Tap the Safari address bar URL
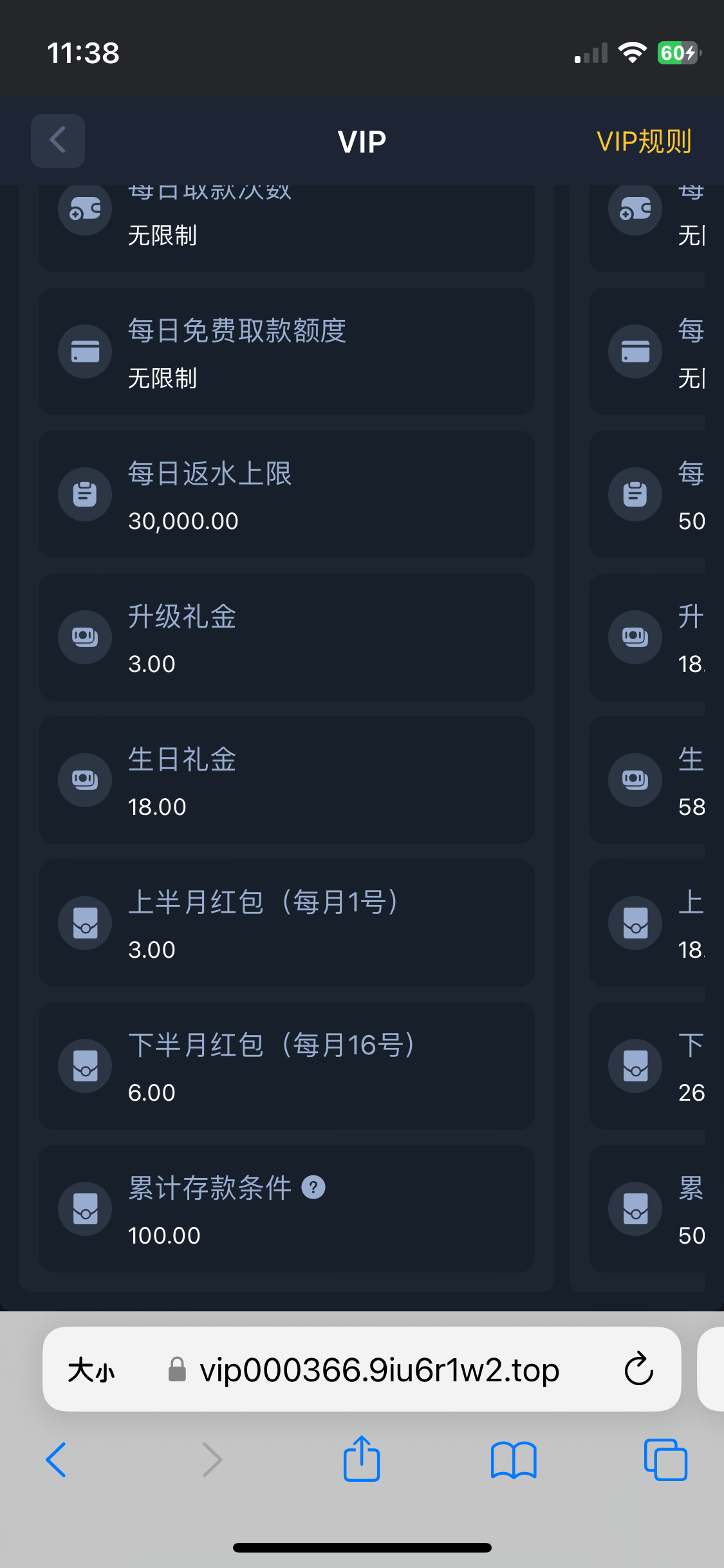 [379, 1370]
